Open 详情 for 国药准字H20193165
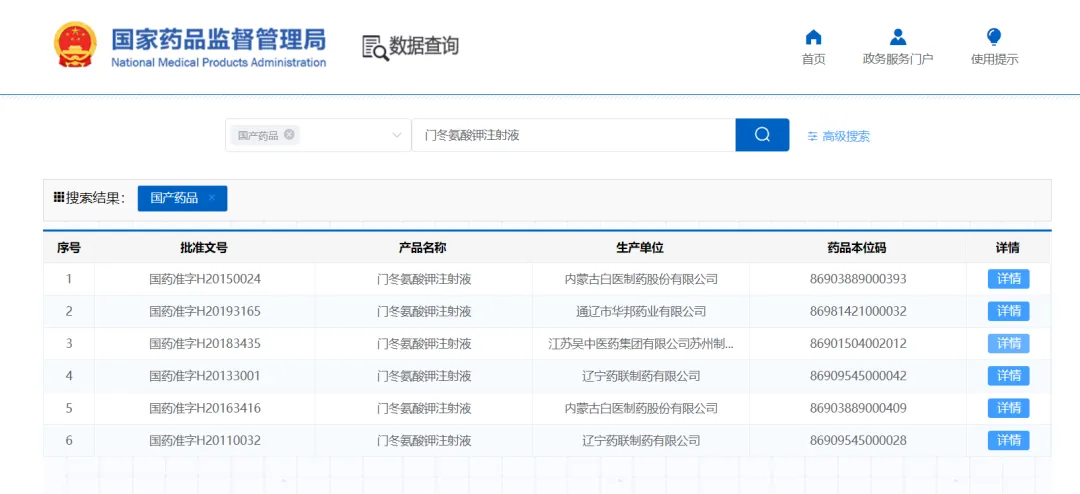1080x494 pixels. [x=1008, y=311]
